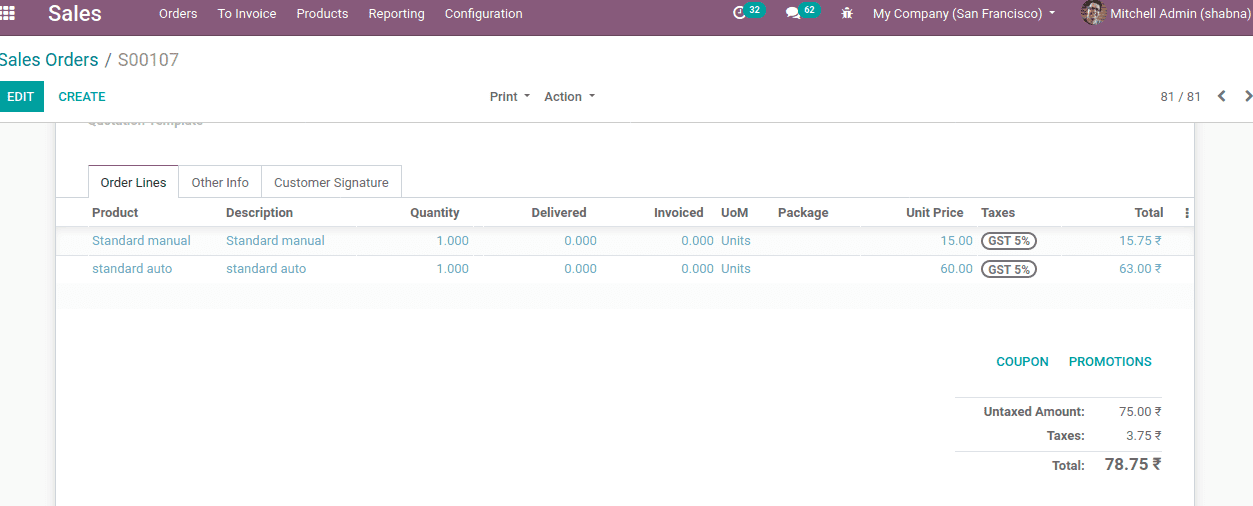Open the Products menu
The height and width of the screenshot is (506, 1253).
[x=322, y=14]
